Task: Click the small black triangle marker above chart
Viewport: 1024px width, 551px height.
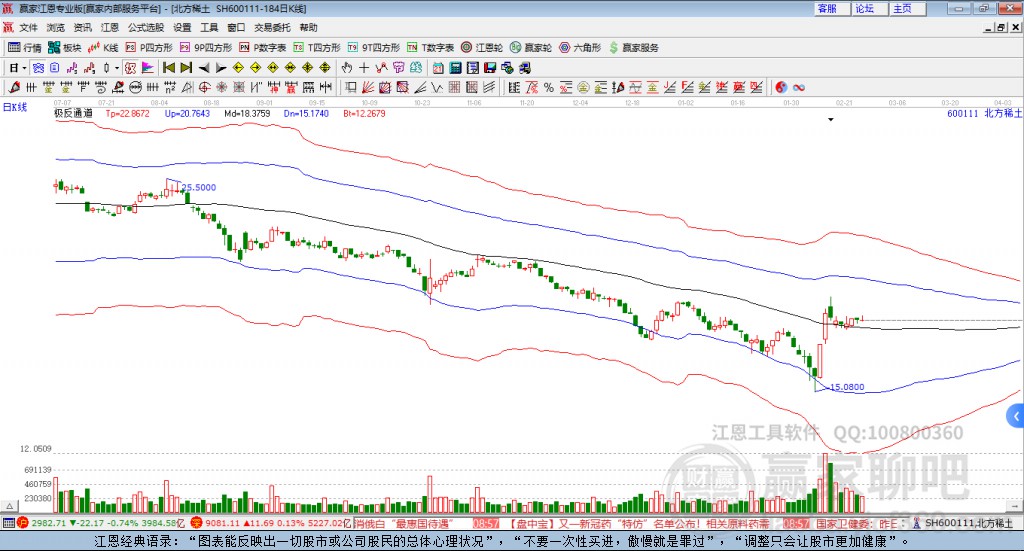Action: click(831, 119)
